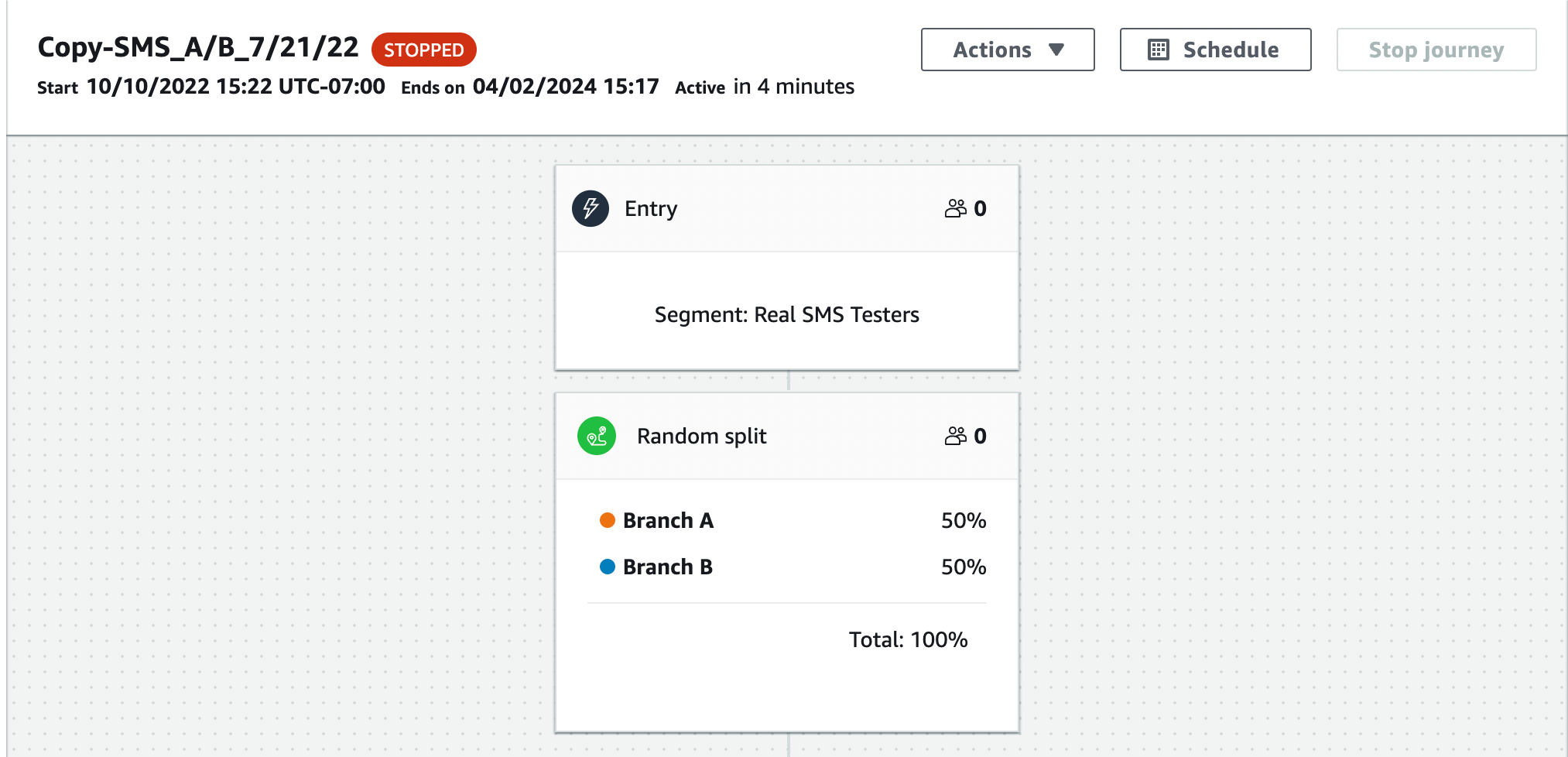This screenshot has width=1568, height=757.
Task: Click the Random split participants people icon
Action: (955, 436)
